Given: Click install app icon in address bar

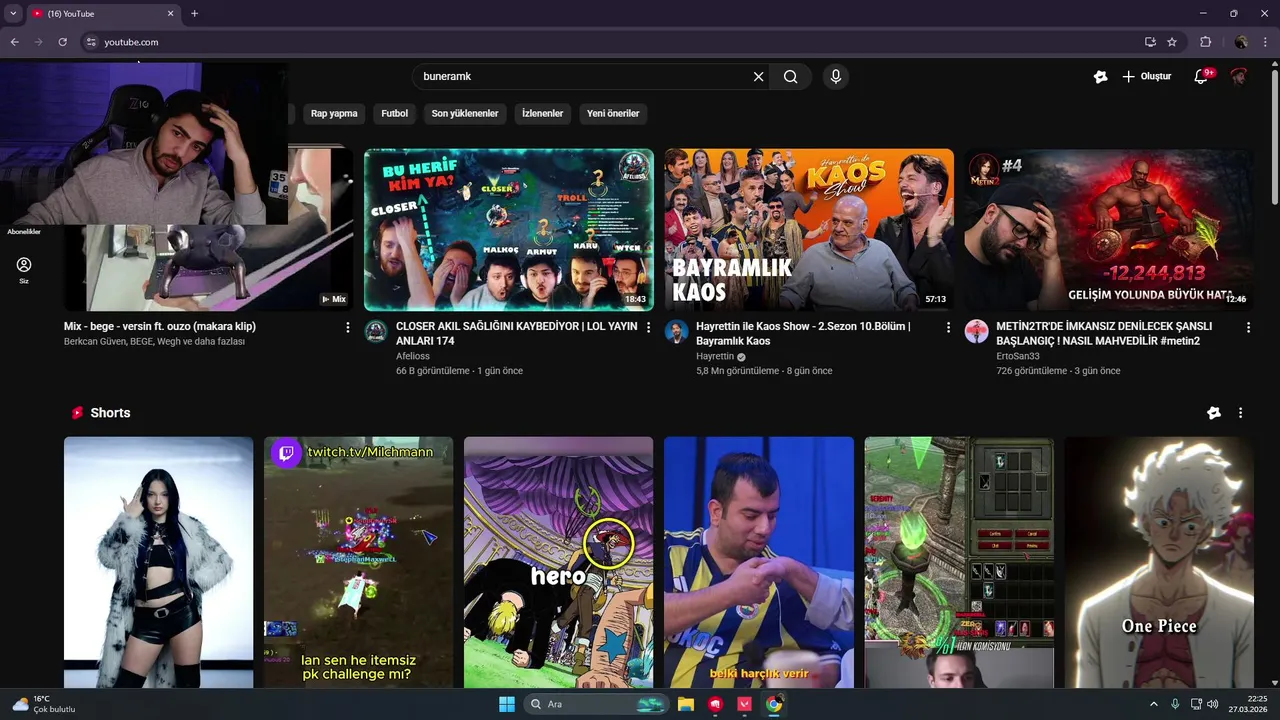Looking at the screenshot, I should click(x=1150, y=42).
